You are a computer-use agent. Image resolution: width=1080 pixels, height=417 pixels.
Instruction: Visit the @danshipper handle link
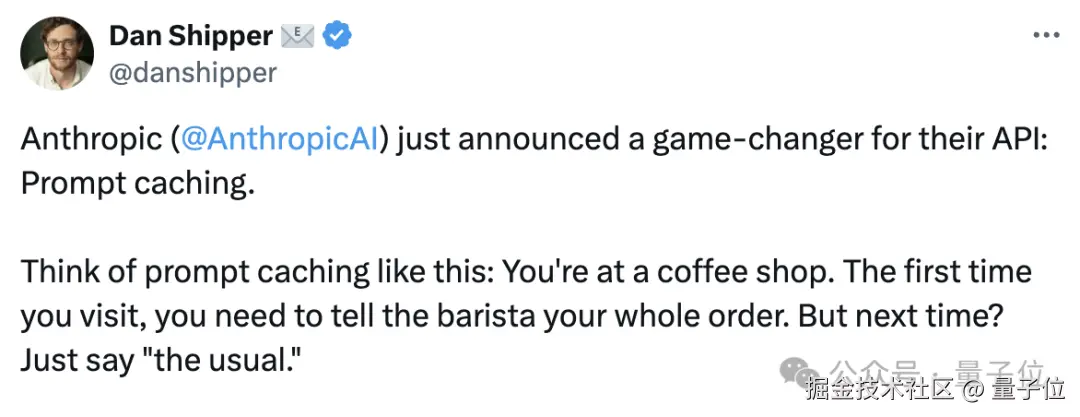click(x=192, y=73)
